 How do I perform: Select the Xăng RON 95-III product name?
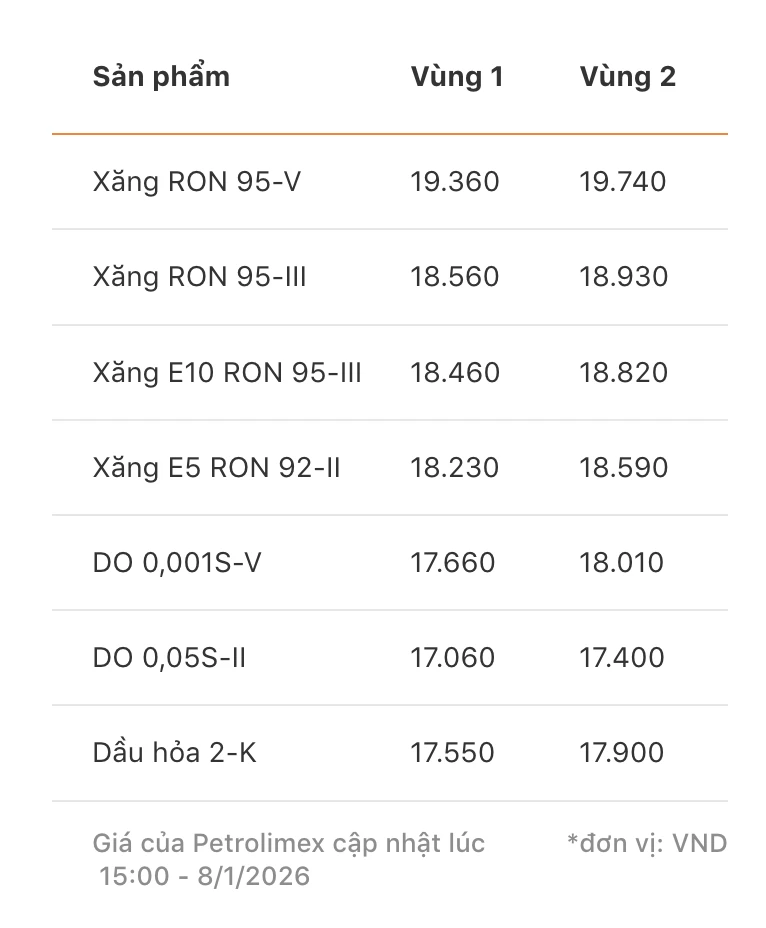(x=199, y=277)
